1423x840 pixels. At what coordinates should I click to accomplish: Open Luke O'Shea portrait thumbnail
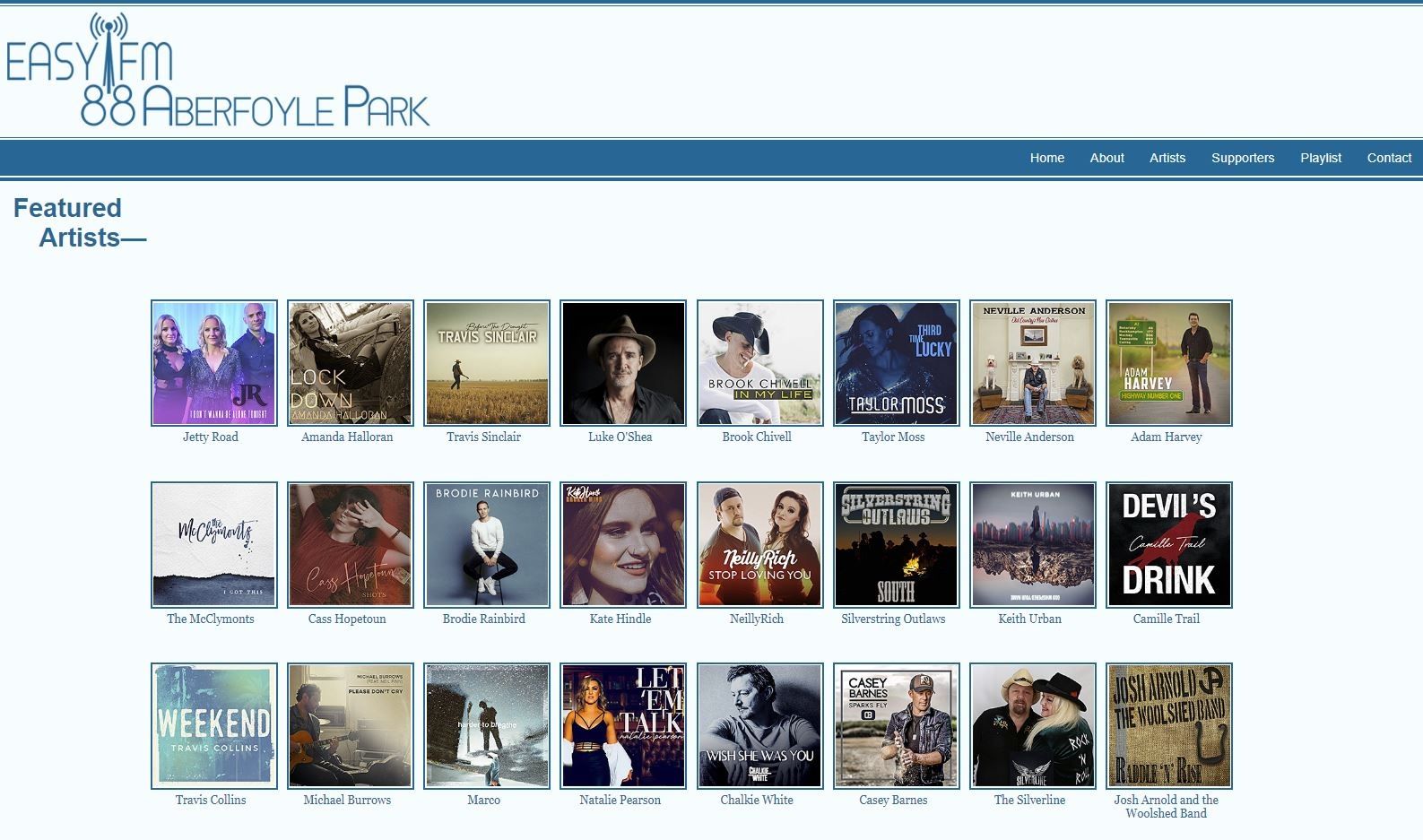coord(623,363)
